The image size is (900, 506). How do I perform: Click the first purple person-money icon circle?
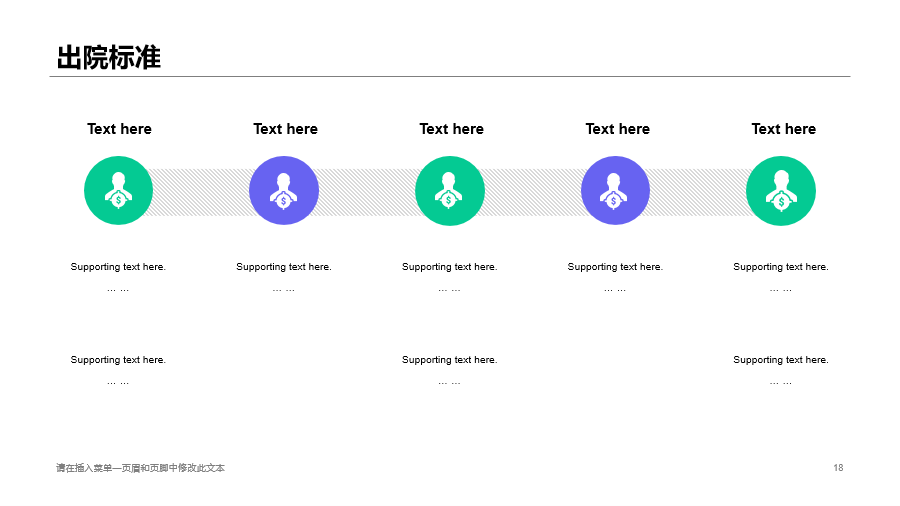pyautogui.click(x=284, y=190)
